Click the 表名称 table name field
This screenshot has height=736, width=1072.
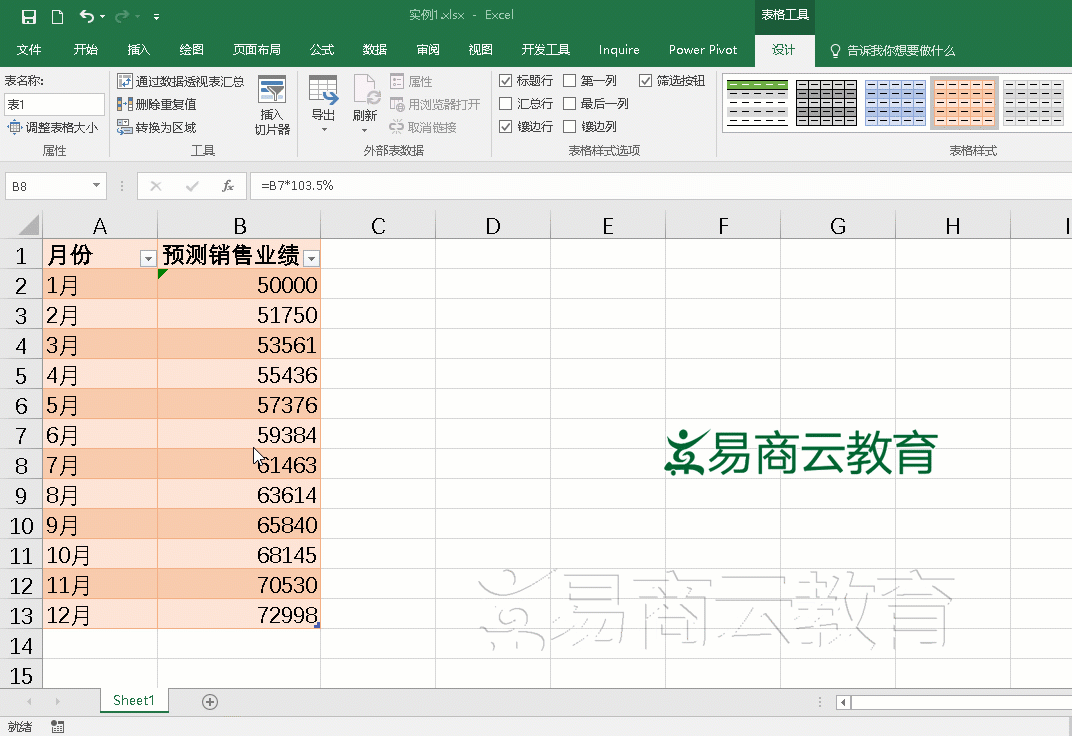point(54,105)
